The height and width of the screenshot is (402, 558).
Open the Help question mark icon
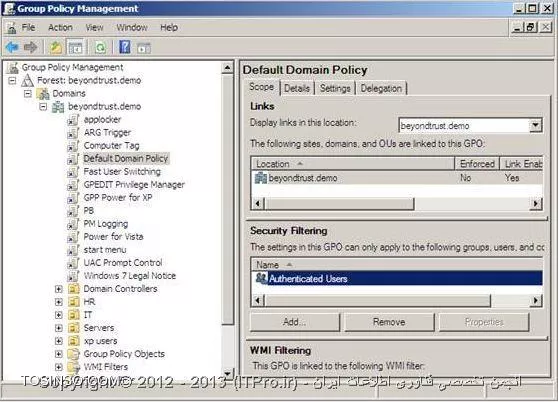coord(125,47)
